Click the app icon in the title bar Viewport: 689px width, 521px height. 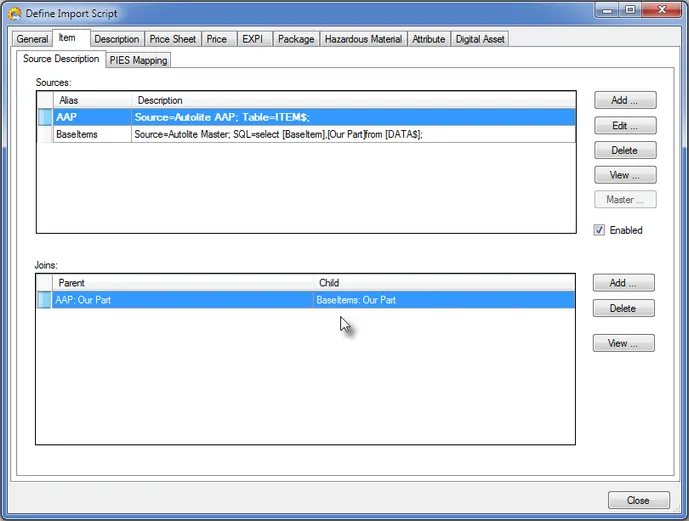pos(15,13)
